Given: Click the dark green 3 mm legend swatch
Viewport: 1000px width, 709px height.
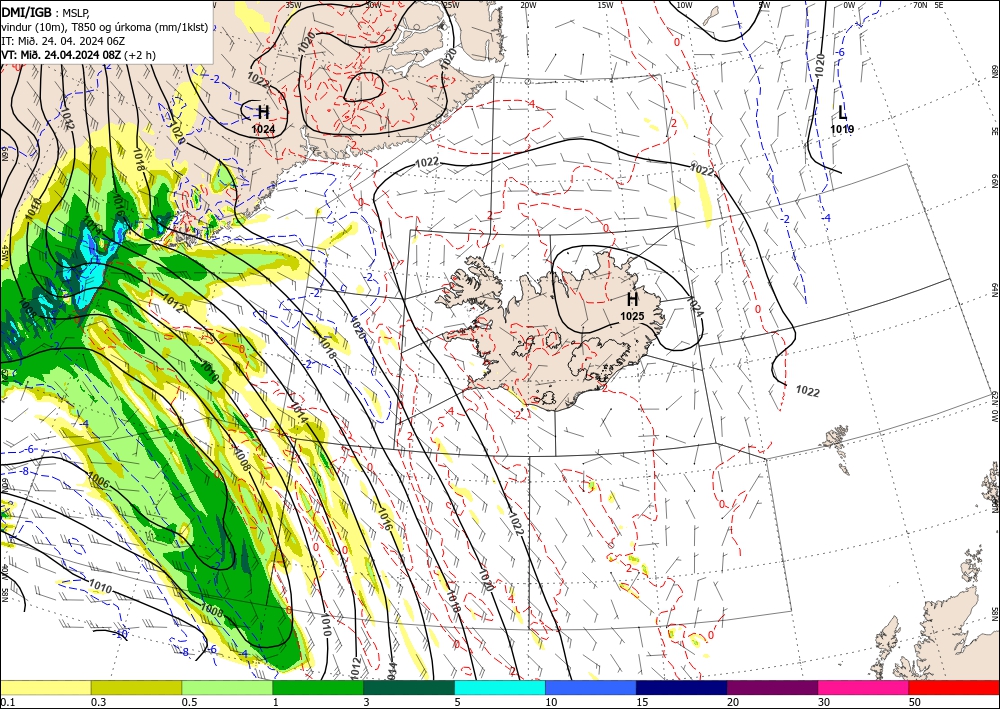Looking at the screenshot, I should 409,687.
